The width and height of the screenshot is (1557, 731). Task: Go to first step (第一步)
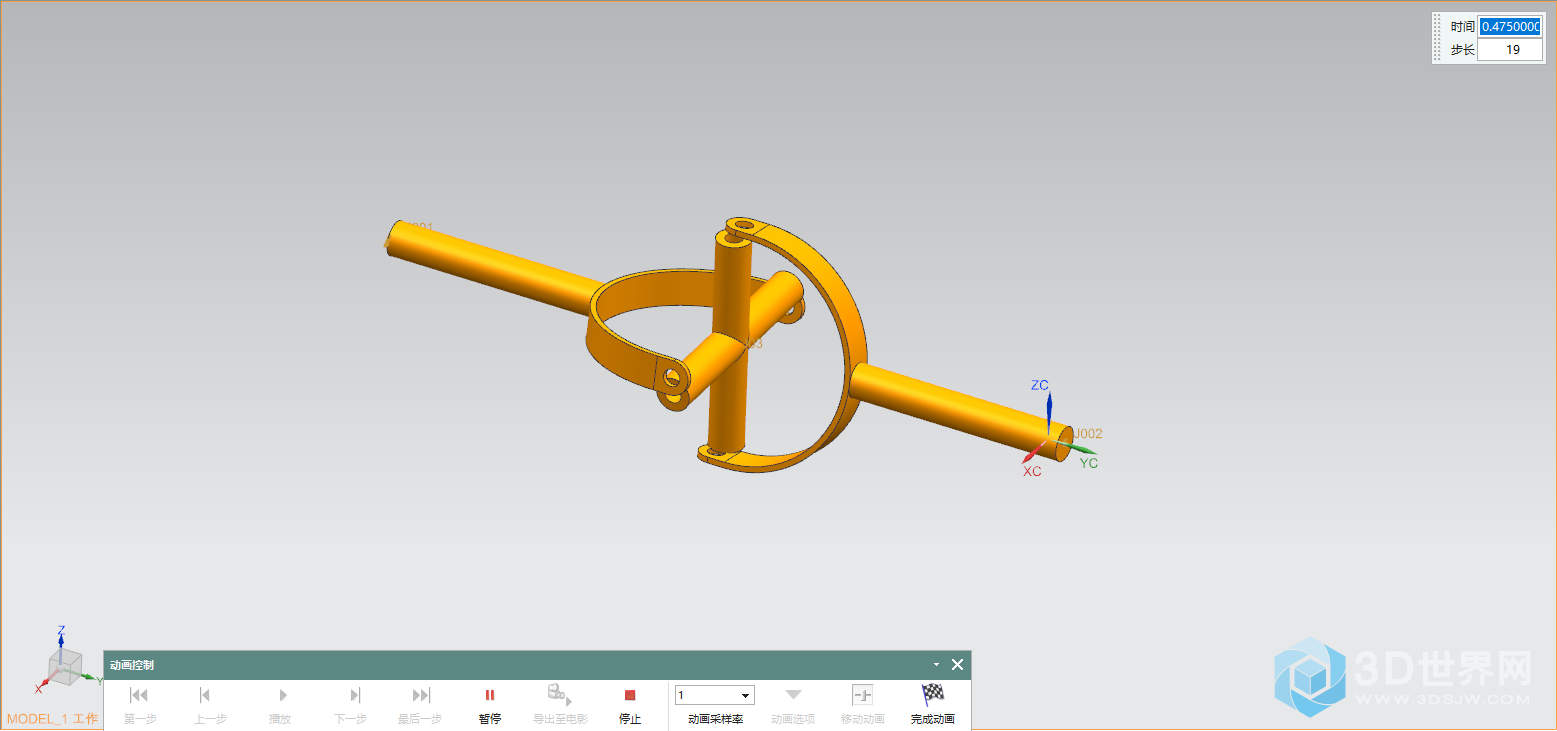point(140,704)
